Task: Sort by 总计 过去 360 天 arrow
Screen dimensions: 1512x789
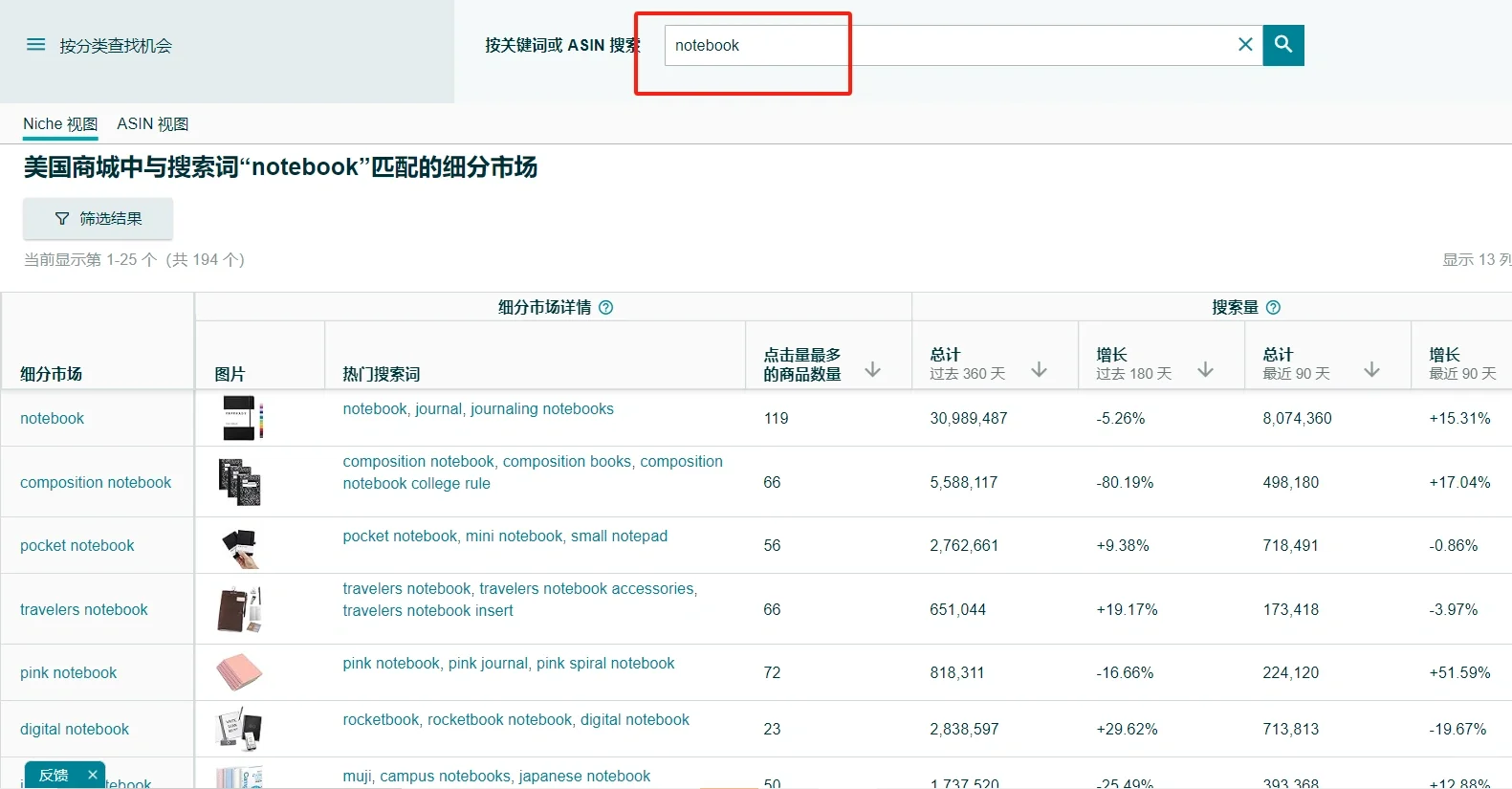Action: pos(1039,370)
